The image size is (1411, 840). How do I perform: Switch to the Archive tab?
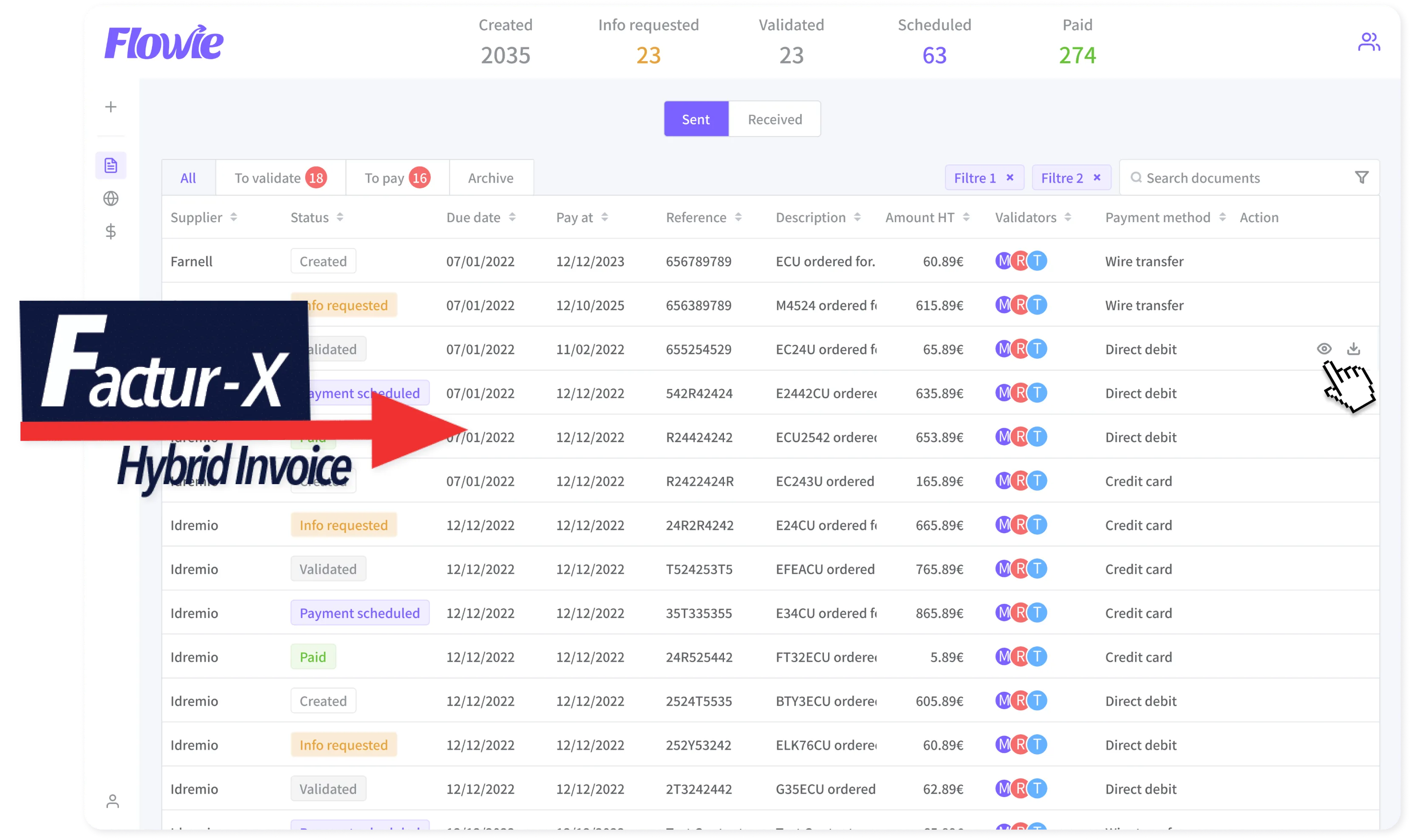[490, 177]
